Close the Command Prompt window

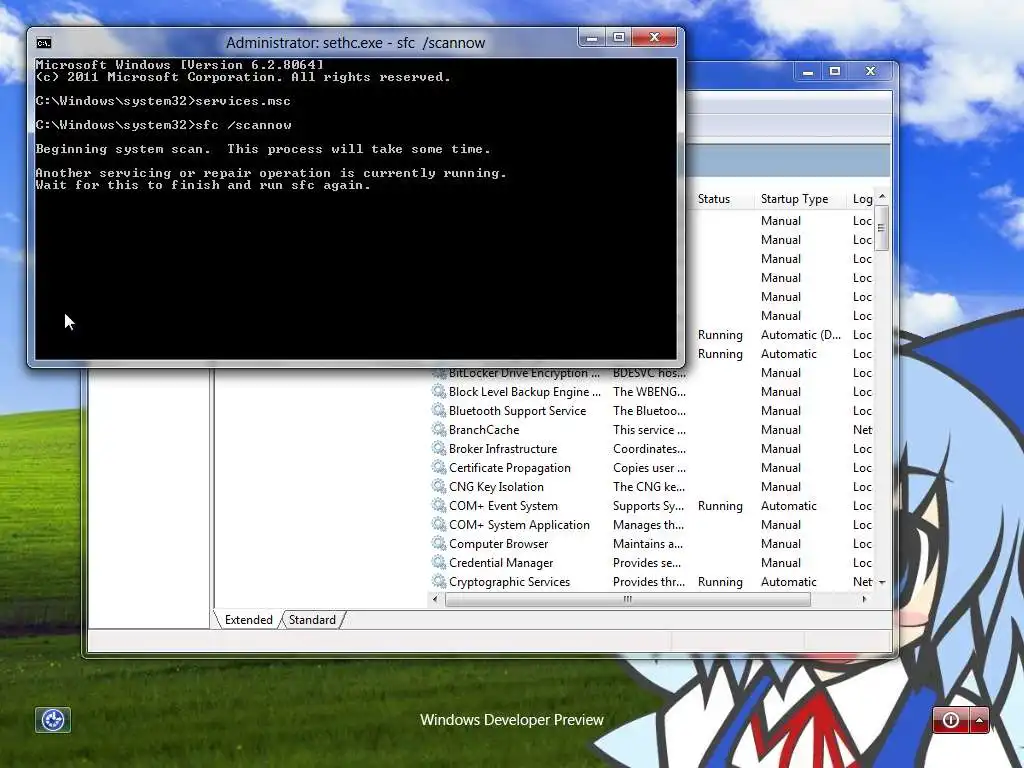pyautogui.click(x=655, y=38)
